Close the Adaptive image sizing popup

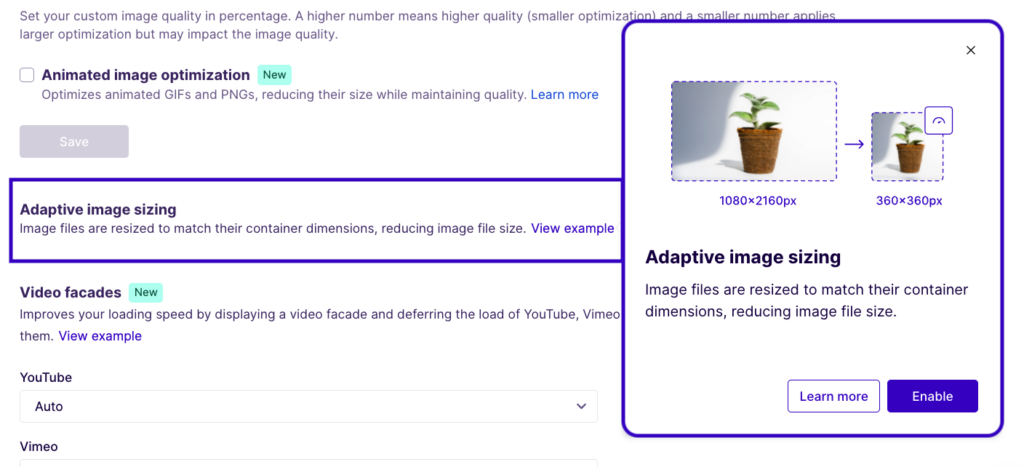click(x=970, y=50)
